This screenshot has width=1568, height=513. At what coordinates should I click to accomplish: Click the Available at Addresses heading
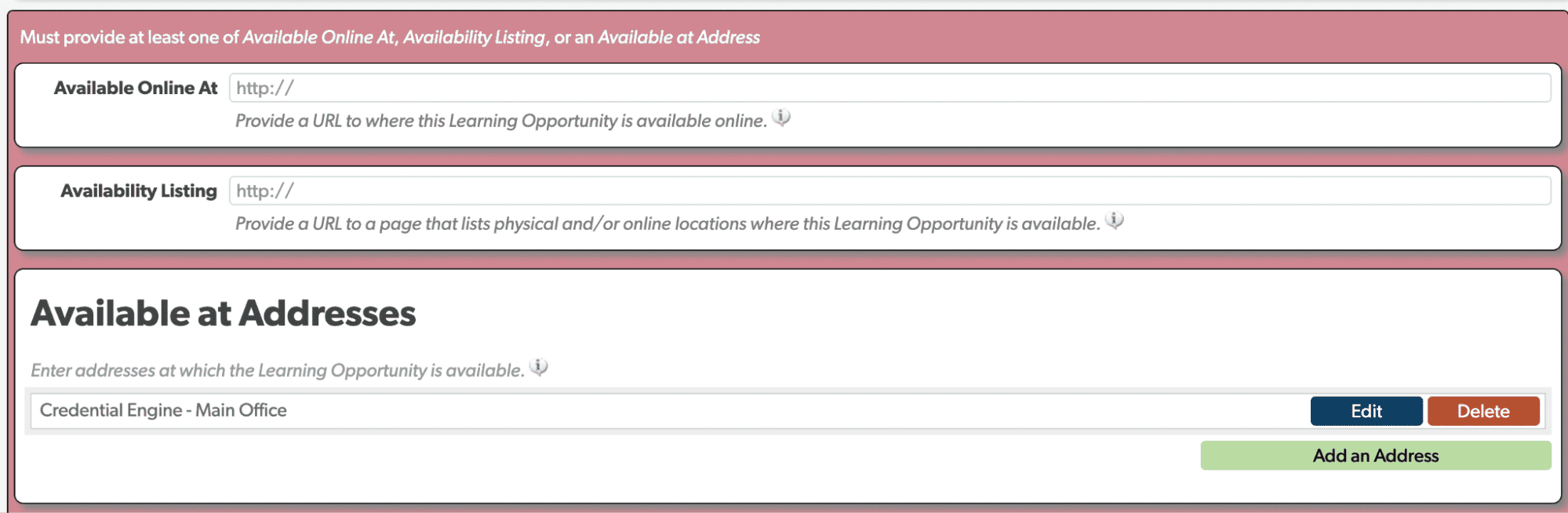(223, 313)
